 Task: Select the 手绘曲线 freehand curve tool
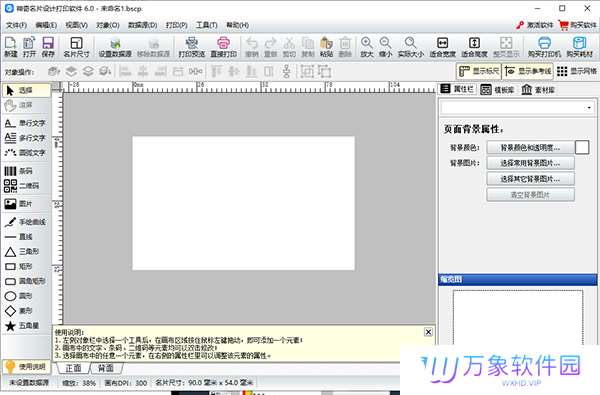pyautogui.click(x=26, y=222)
